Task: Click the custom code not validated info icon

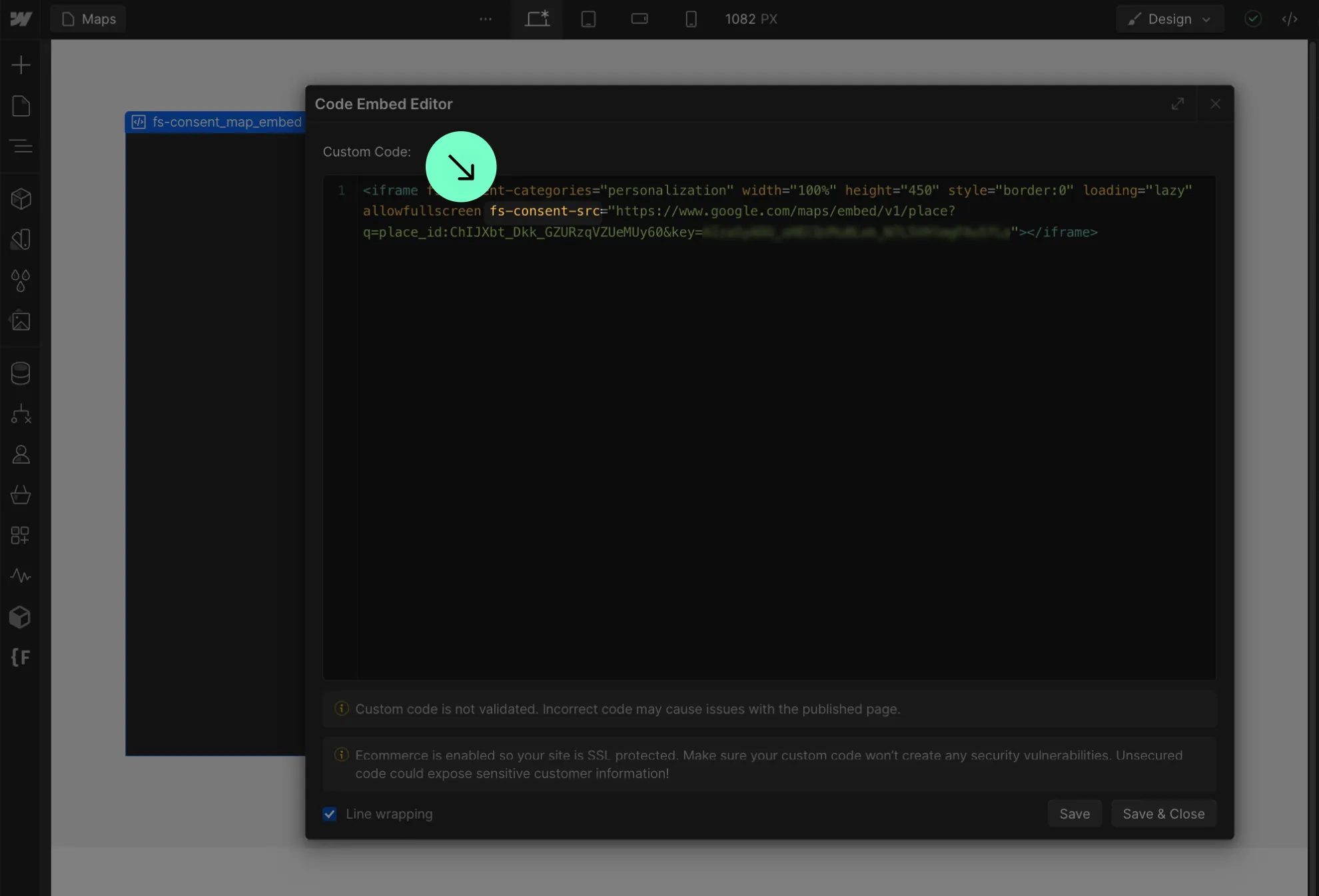Action: click(x=341, y=708)
